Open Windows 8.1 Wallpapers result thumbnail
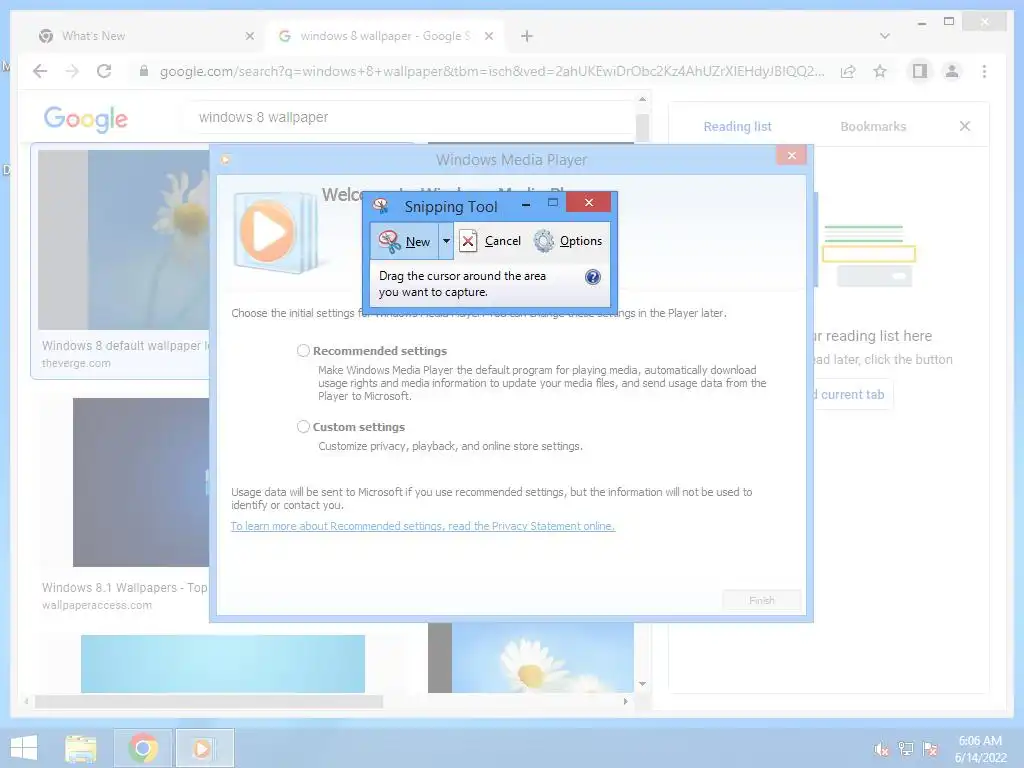The image size is (1024, 768). click(141, 482)
